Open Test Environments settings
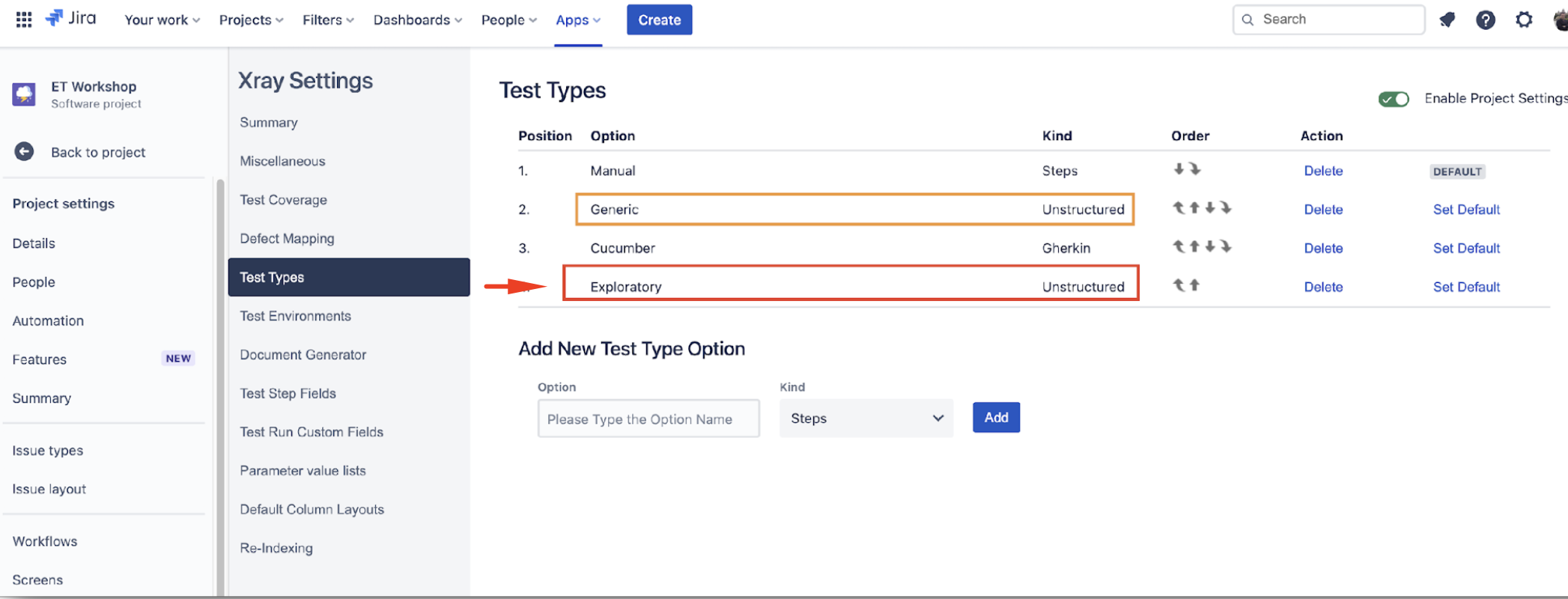The image size is (1568, 599). (x=295, y=316)
